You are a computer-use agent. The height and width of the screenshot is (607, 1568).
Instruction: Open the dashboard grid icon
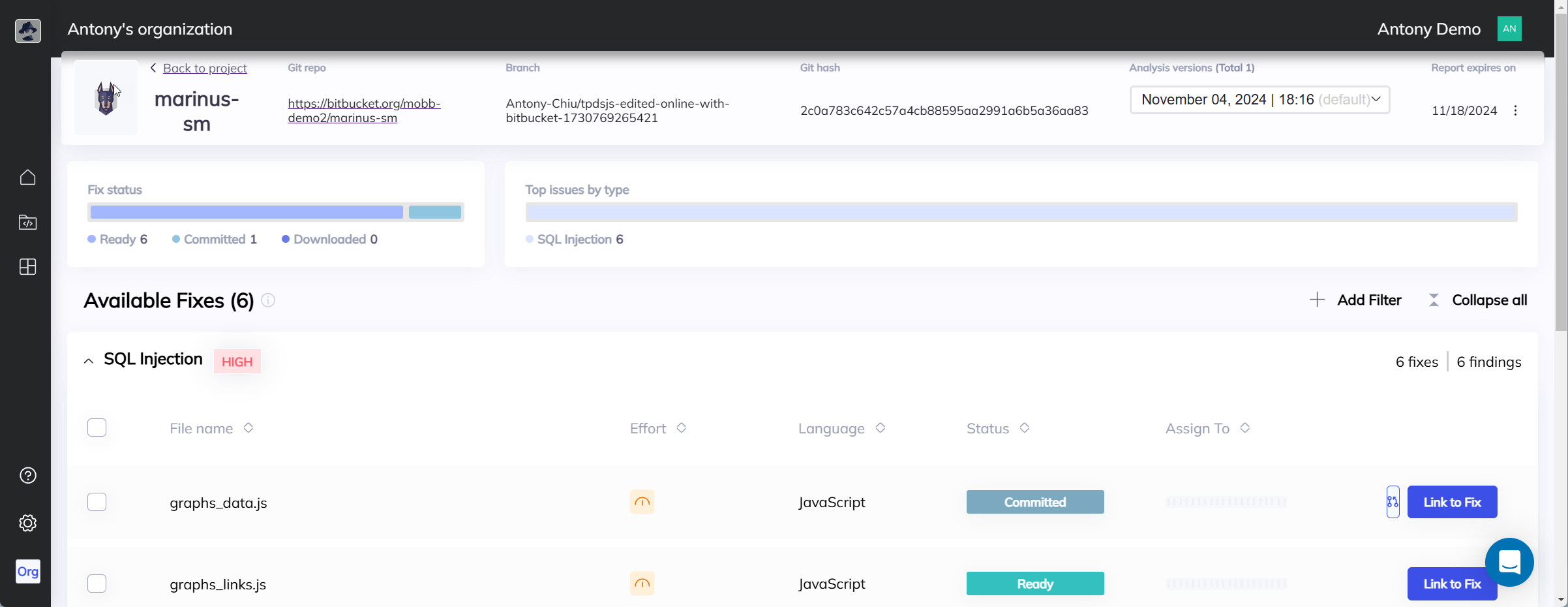click(x=28, y=267)
